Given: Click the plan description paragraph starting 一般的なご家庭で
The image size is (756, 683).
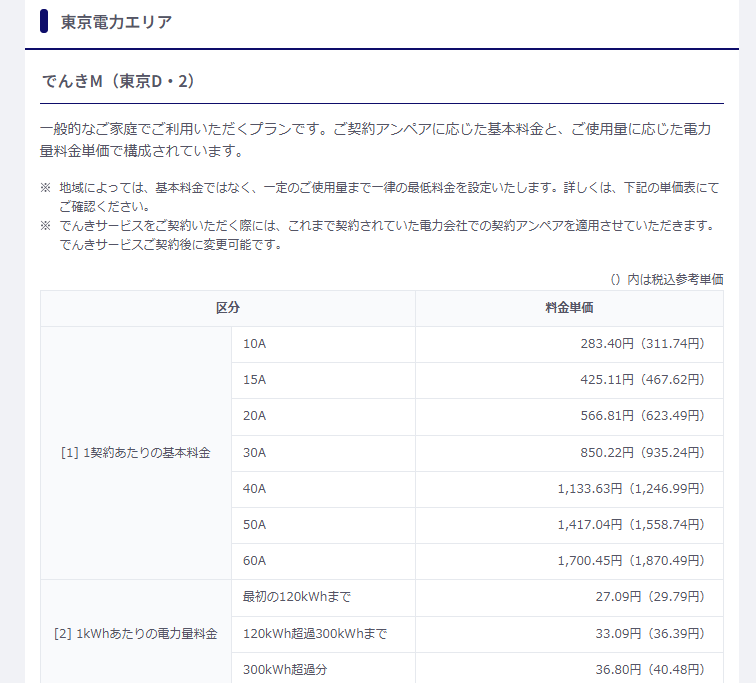Looking at the screenshot, I should point(376,140).
